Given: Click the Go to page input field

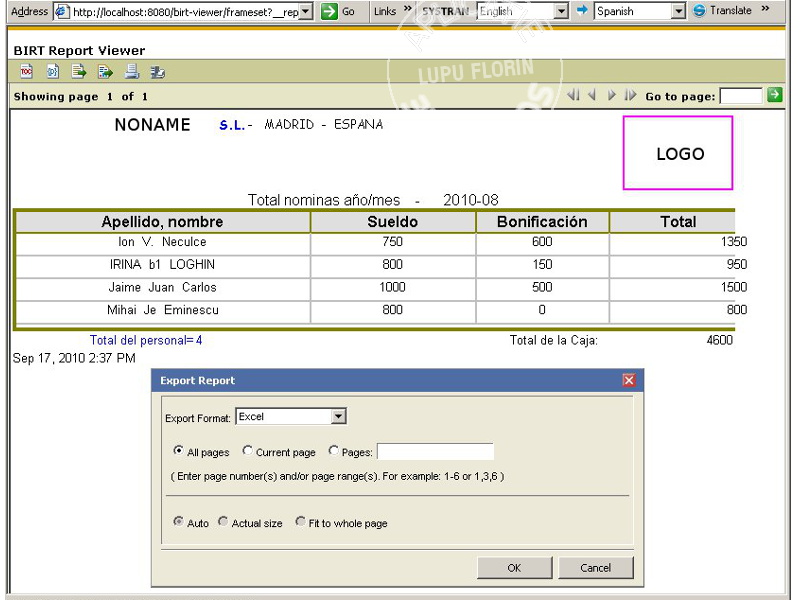Looking at the screenshot, I should pos(741,95).
